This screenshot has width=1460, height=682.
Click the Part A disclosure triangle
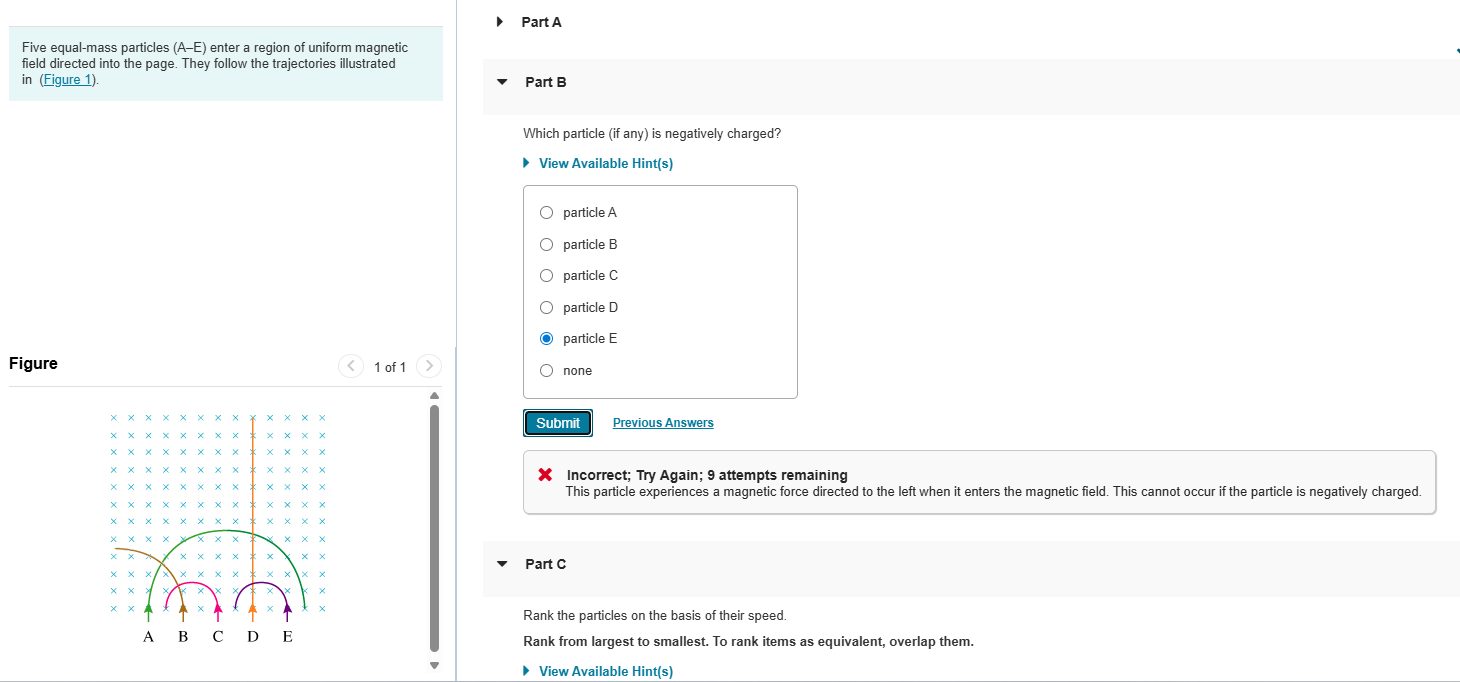pyautogui.click(x=499, y=21)
